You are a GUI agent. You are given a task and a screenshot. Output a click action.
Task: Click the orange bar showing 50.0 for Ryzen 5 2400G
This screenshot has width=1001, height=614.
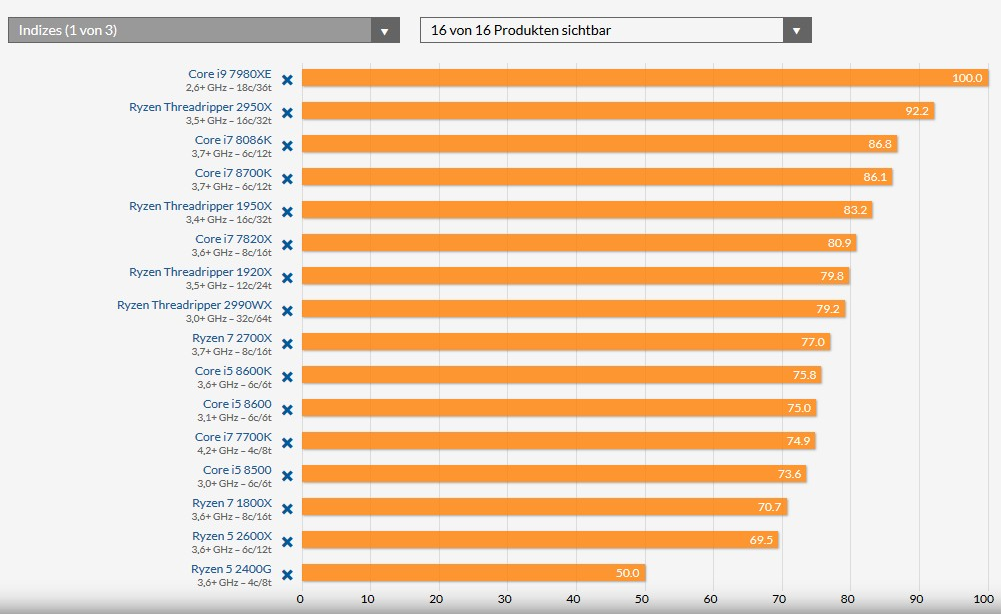[470, 574]
